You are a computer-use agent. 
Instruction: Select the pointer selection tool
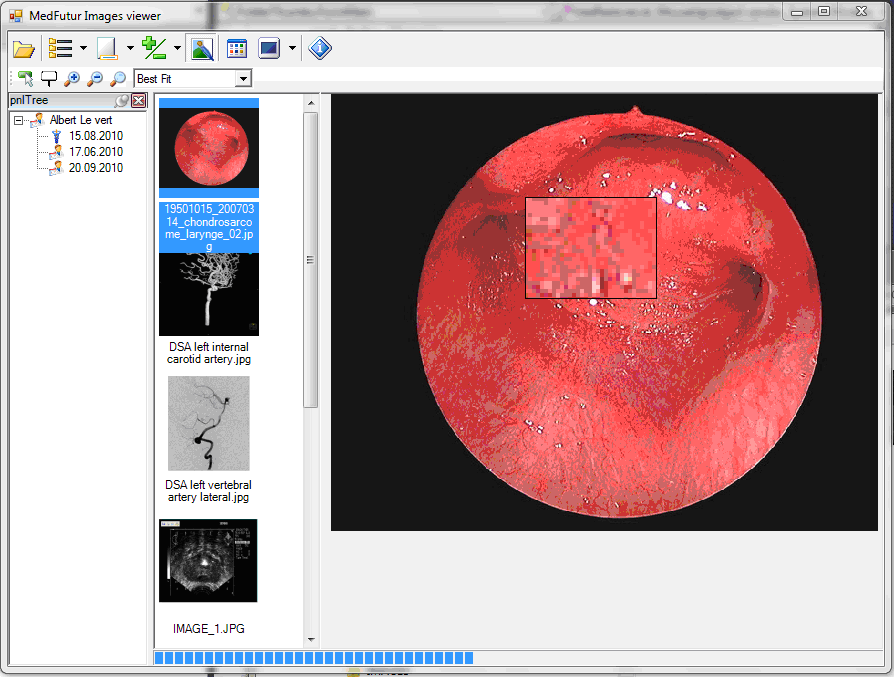25,79
